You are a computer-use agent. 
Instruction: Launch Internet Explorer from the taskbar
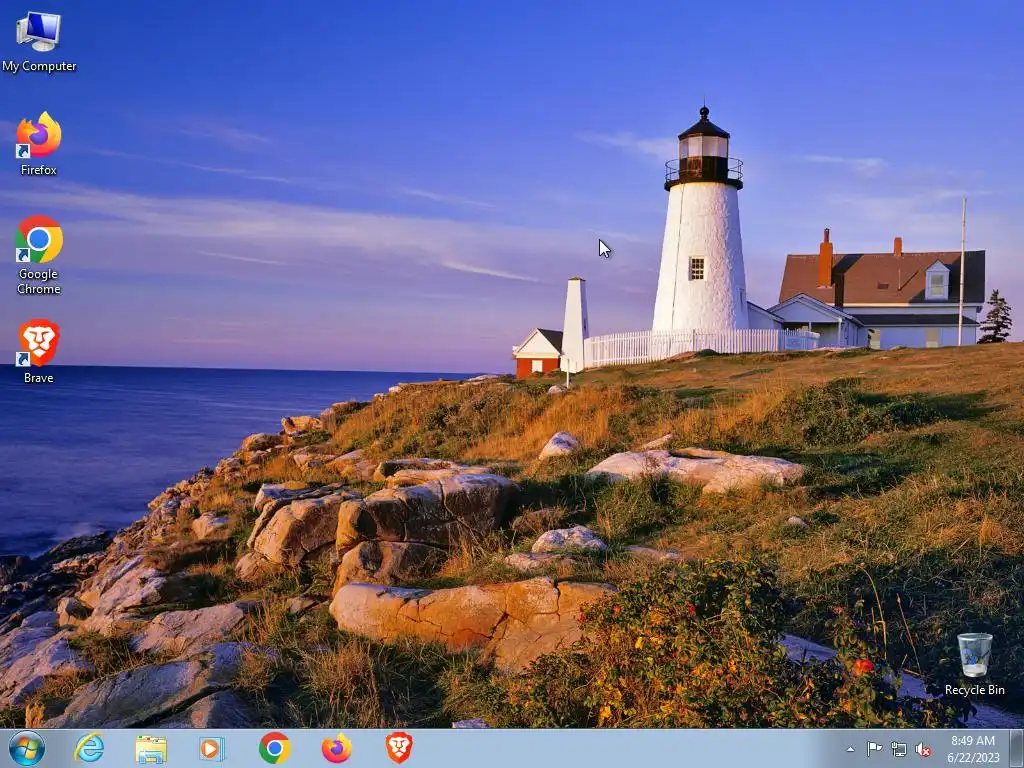click(x=89, y=748)
